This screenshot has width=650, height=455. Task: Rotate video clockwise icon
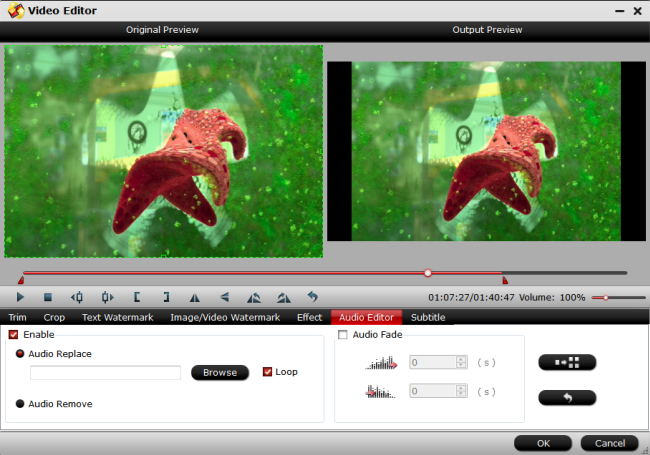pyautogui.click(x=284, y=298)
